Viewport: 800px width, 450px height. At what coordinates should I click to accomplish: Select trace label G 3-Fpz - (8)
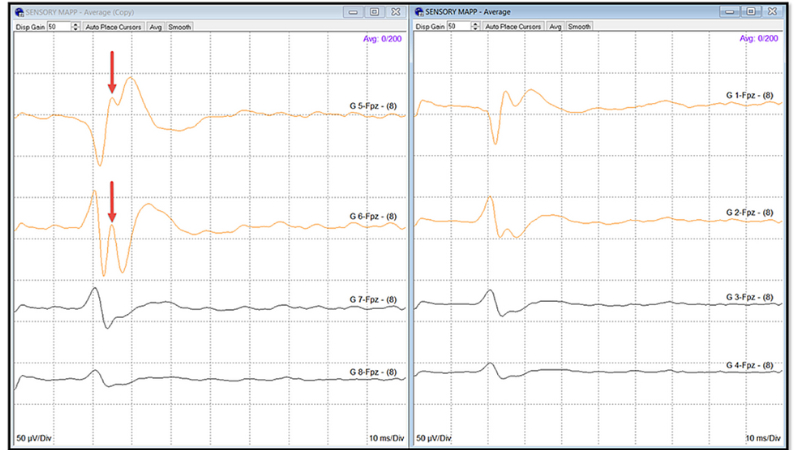pyautogui.click(x=749, y=297)
